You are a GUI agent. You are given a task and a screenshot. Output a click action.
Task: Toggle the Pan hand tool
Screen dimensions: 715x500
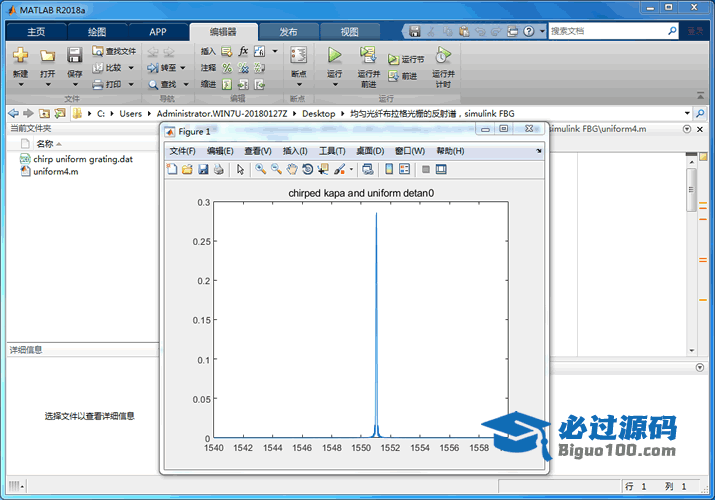292,170
